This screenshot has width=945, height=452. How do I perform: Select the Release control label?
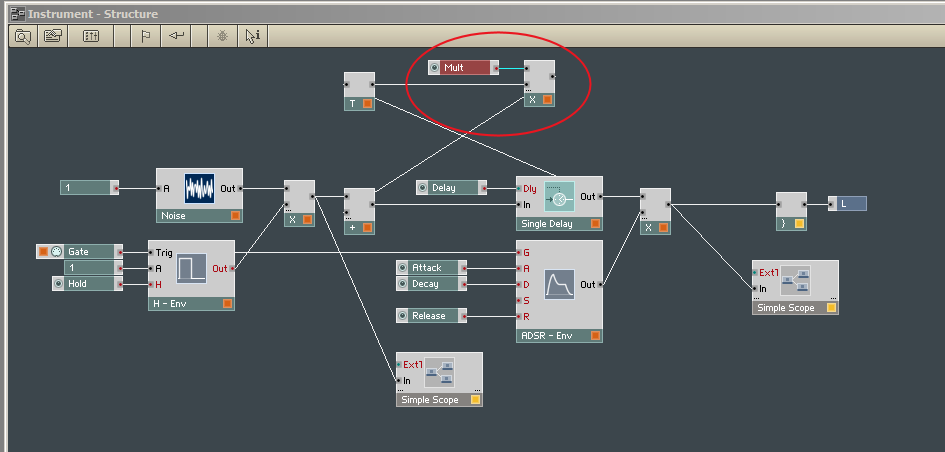point(429,316)
